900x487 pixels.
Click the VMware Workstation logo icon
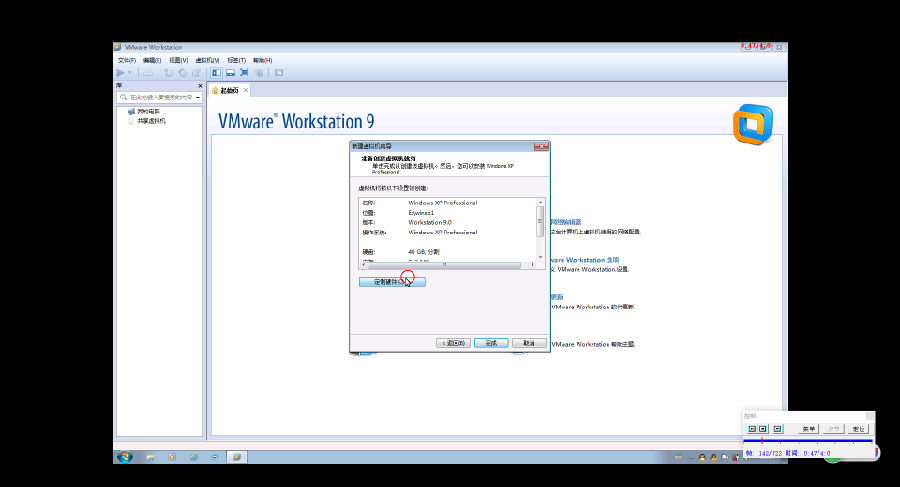(x=752, y=123)
